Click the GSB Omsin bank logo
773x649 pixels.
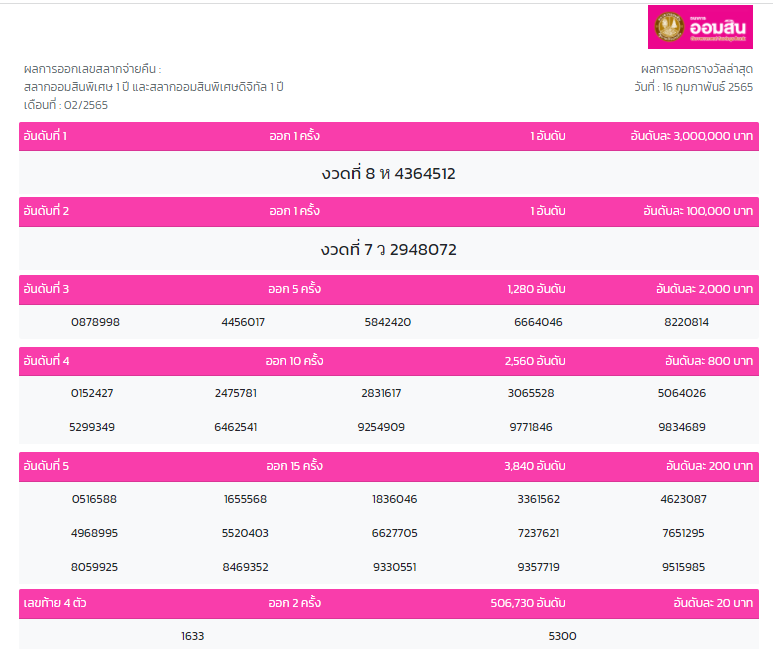pyautogui.click(x=699, y=27)
